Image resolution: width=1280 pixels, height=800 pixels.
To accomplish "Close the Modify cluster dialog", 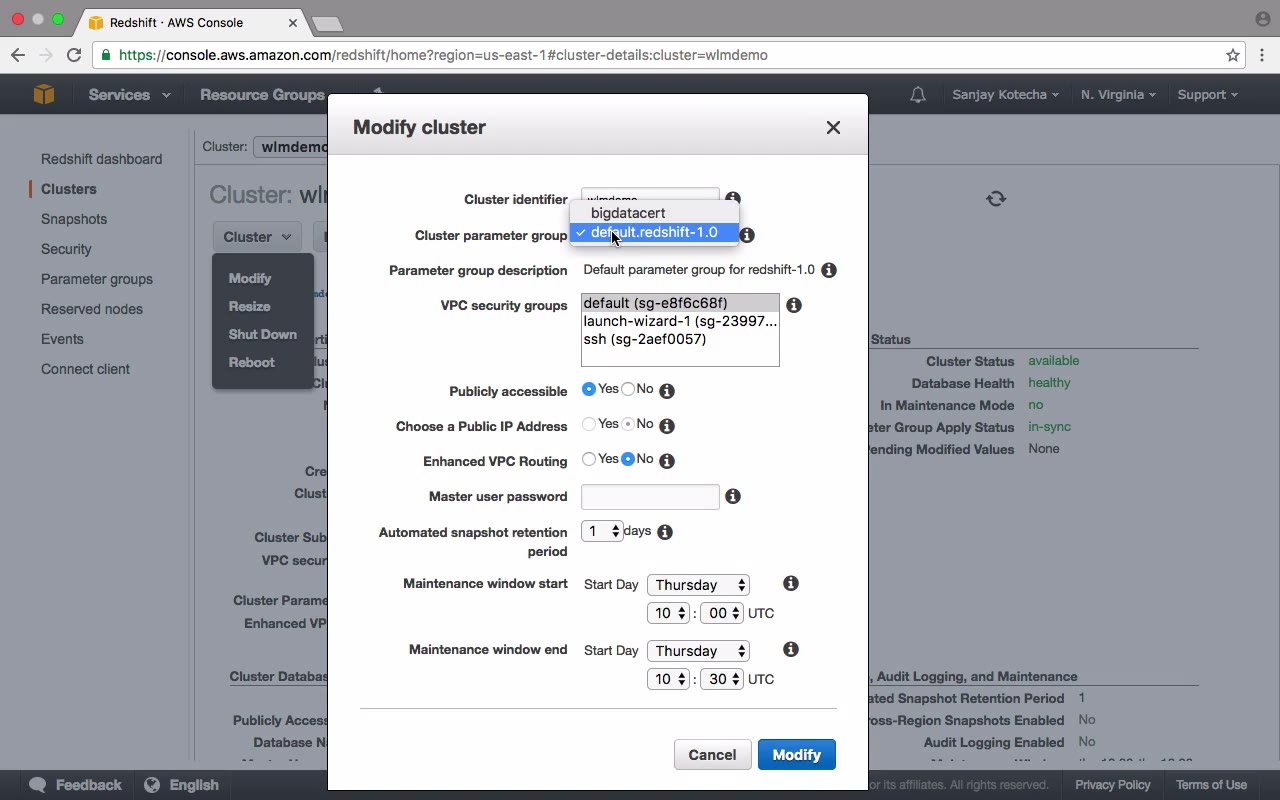I will pyautogui.click(x=833, y=128).
